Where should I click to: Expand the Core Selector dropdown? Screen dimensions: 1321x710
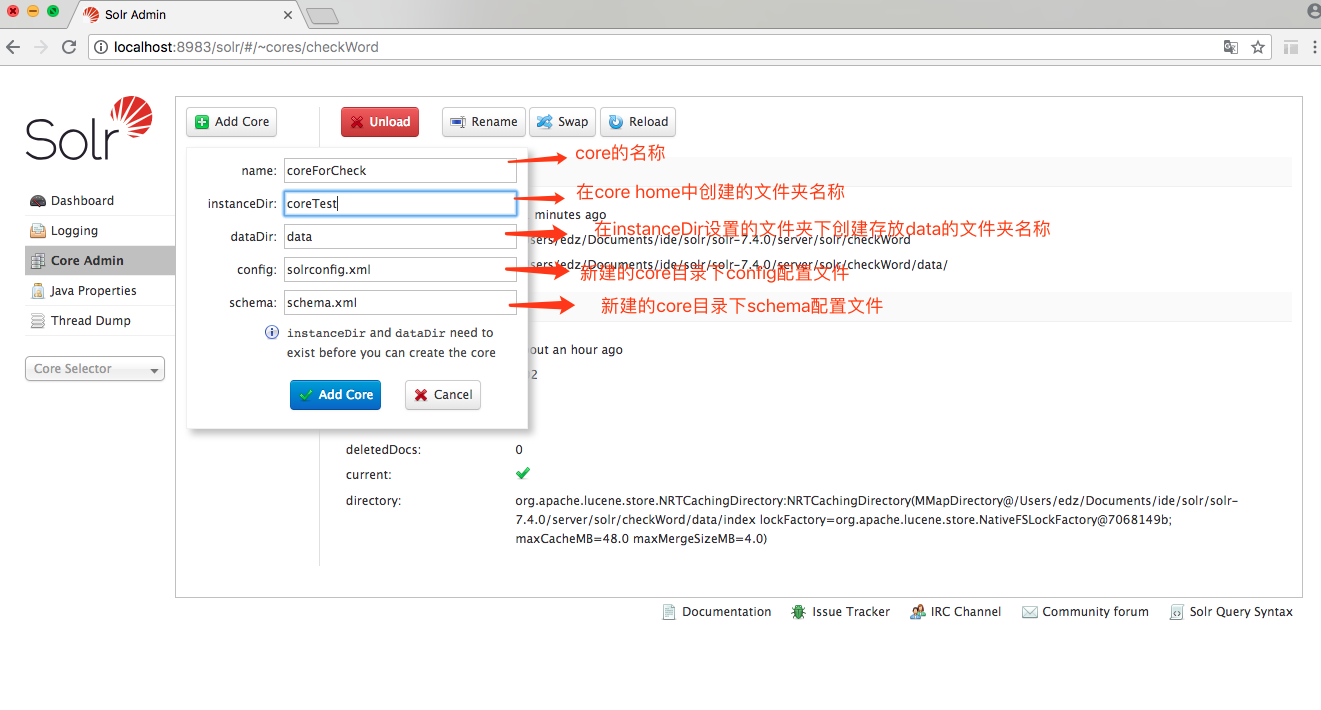point(95,369)
